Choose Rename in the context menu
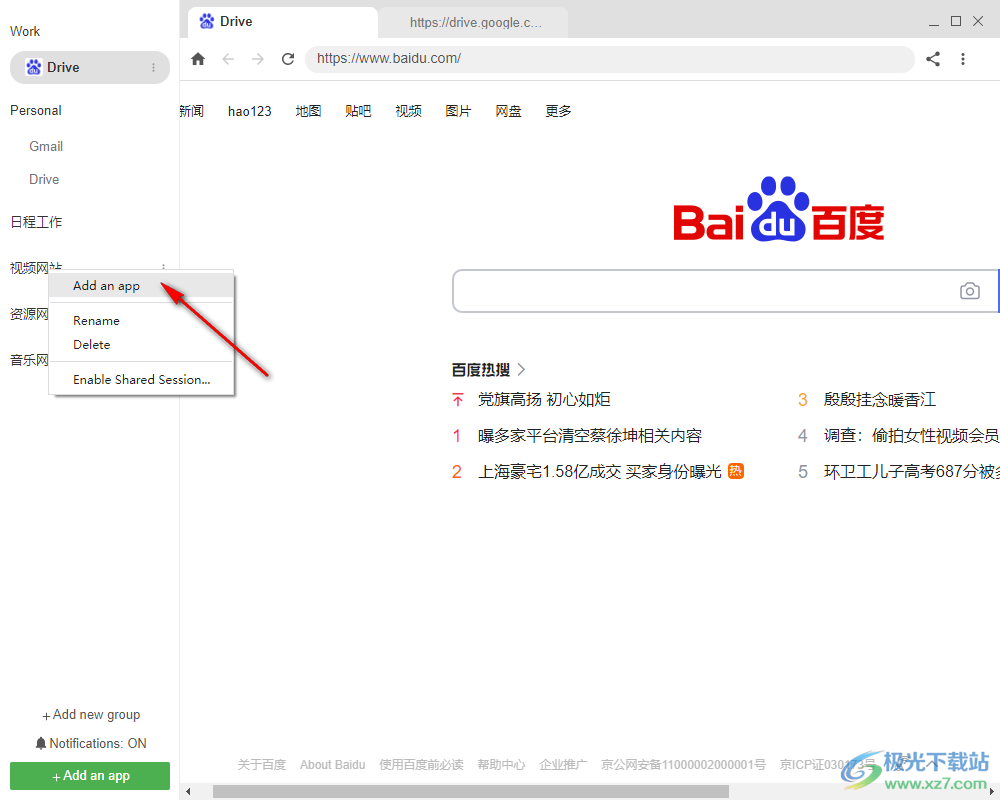Viewport: 1000px width, 800px height. (x=142, y=320)
